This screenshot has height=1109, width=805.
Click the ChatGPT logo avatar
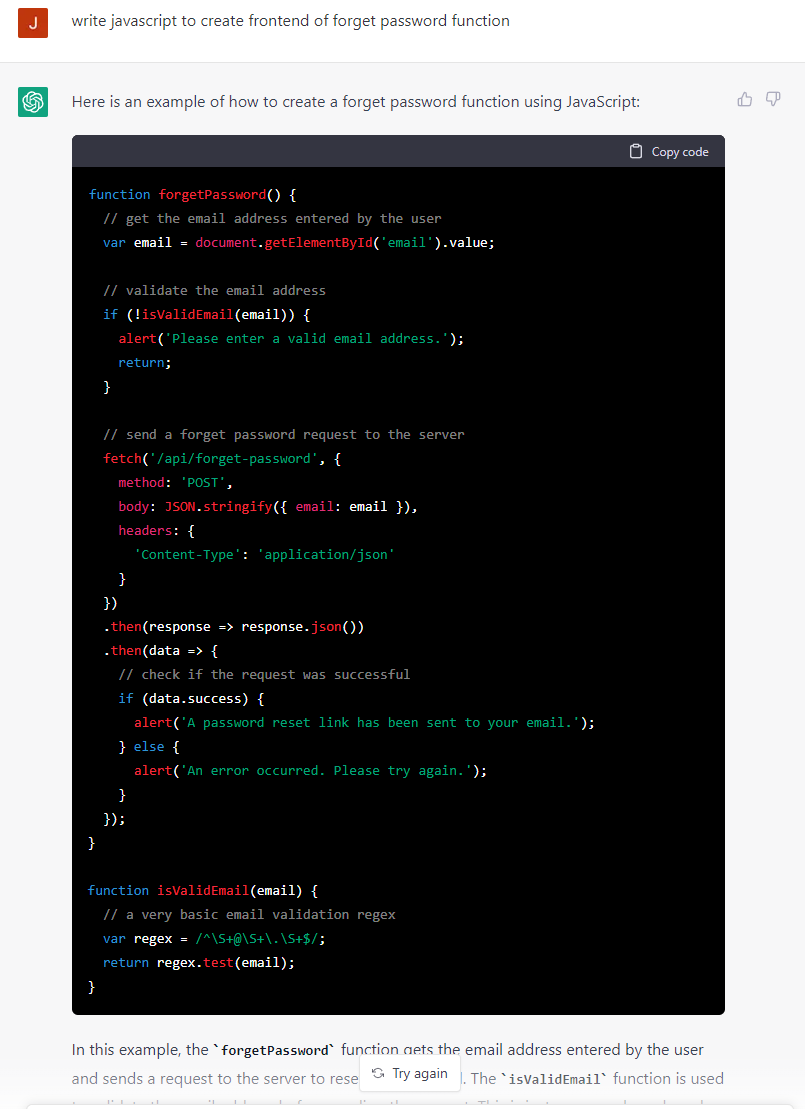pyautogui.click(x=33, y=102)
